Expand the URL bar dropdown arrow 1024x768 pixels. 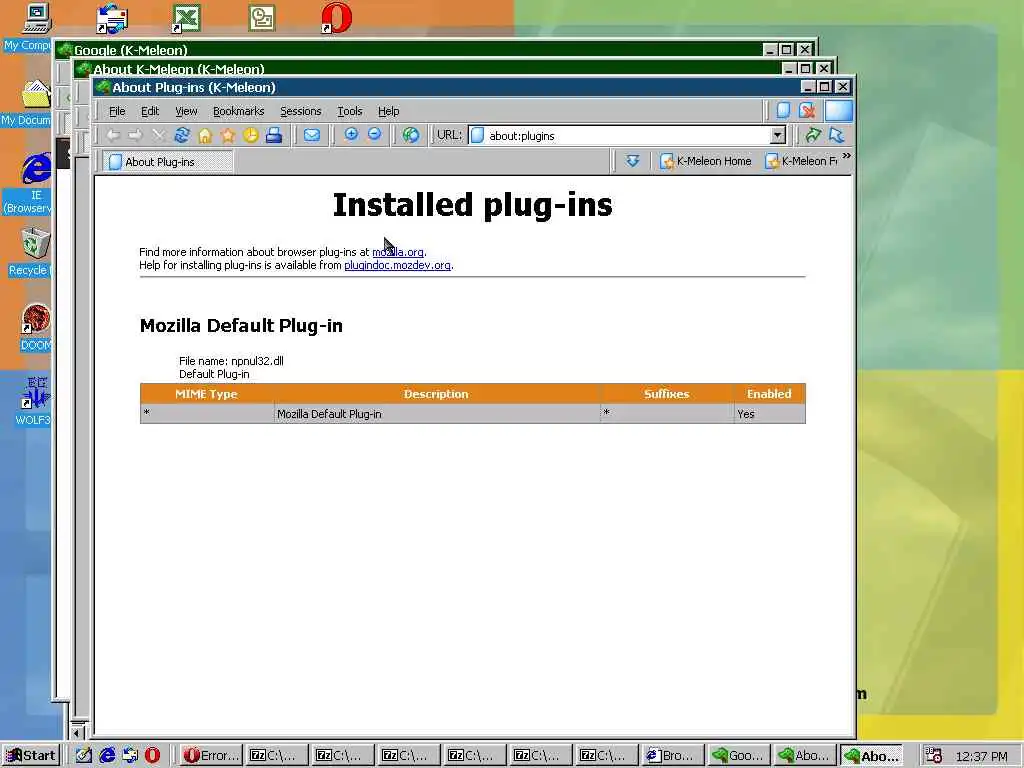point(777,135)
